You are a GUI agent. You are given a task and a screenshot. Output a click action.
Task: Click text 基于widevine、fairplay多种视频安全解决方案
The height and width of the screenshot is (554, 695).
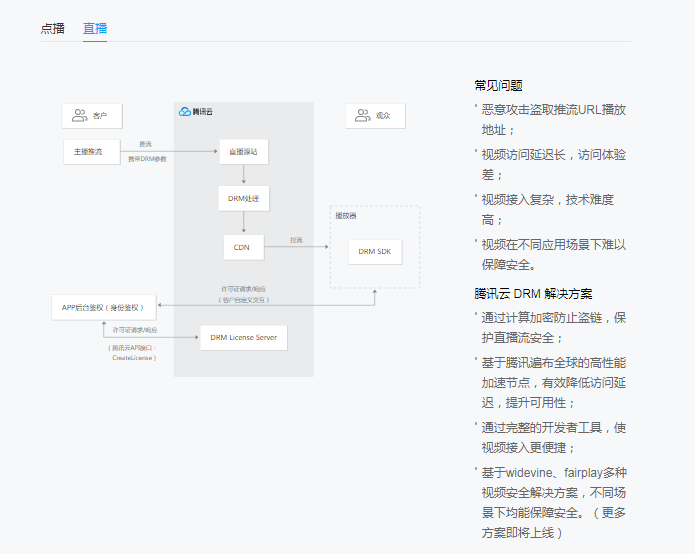554,483
